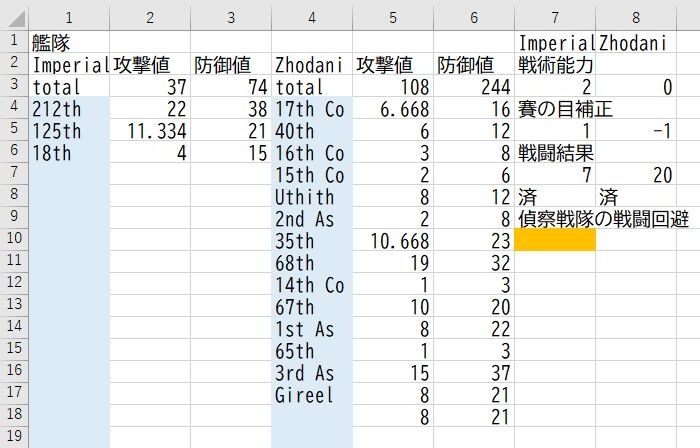
Task: Click the '67th' fleet cell
Action: click(x=312, y=306)
